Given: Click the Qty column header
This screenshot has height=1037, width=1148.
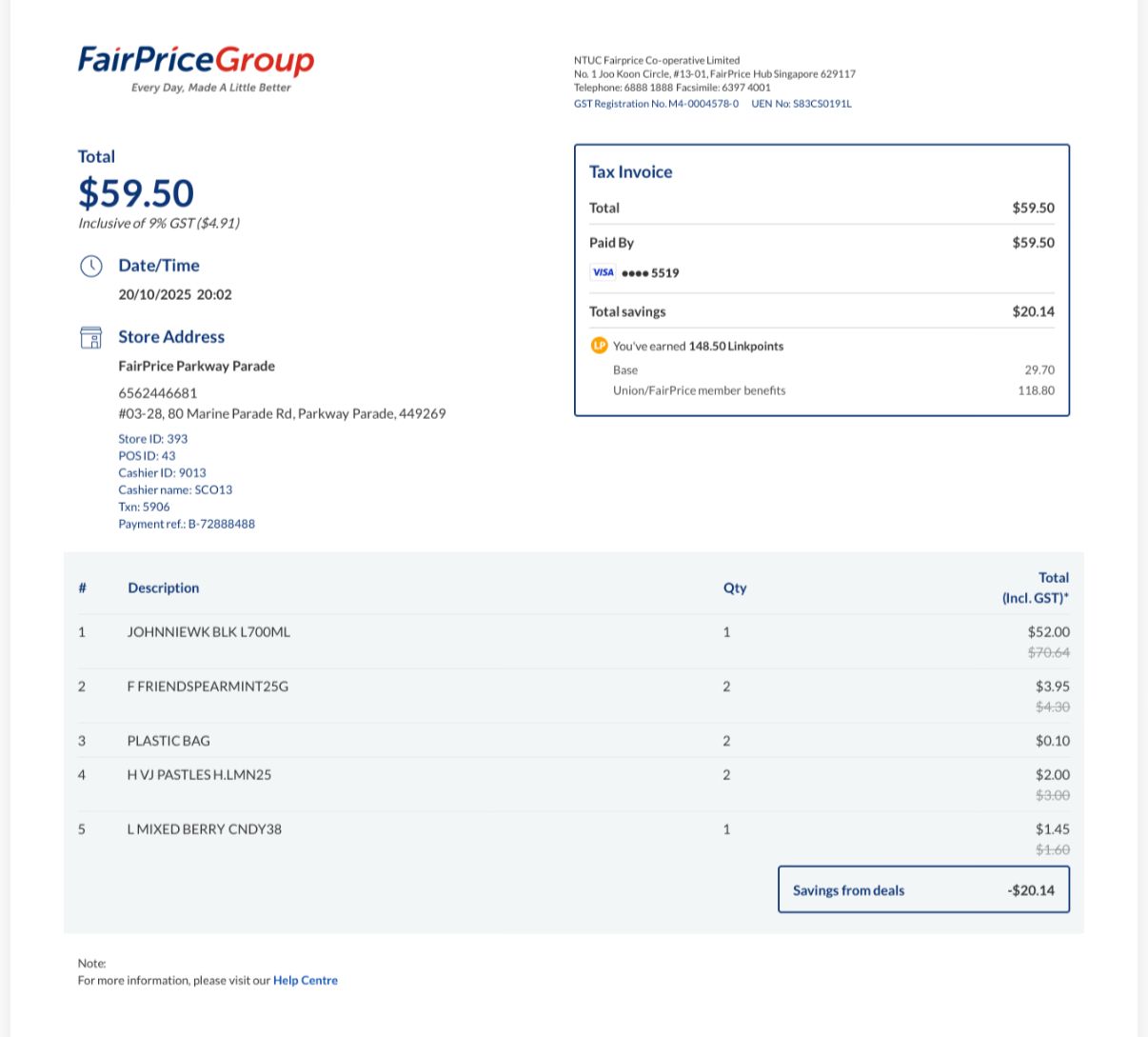Looking at the screenshot, I should [x=735, y=588].
